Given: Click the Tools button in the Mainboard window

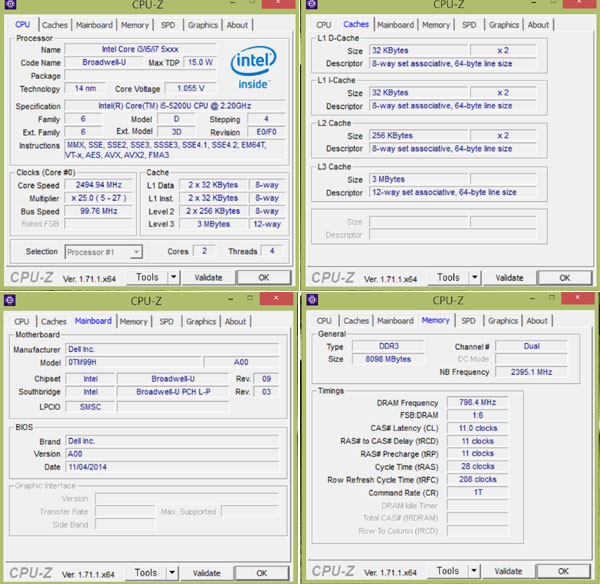Looking at the screenshot, I should pos(146,573).
